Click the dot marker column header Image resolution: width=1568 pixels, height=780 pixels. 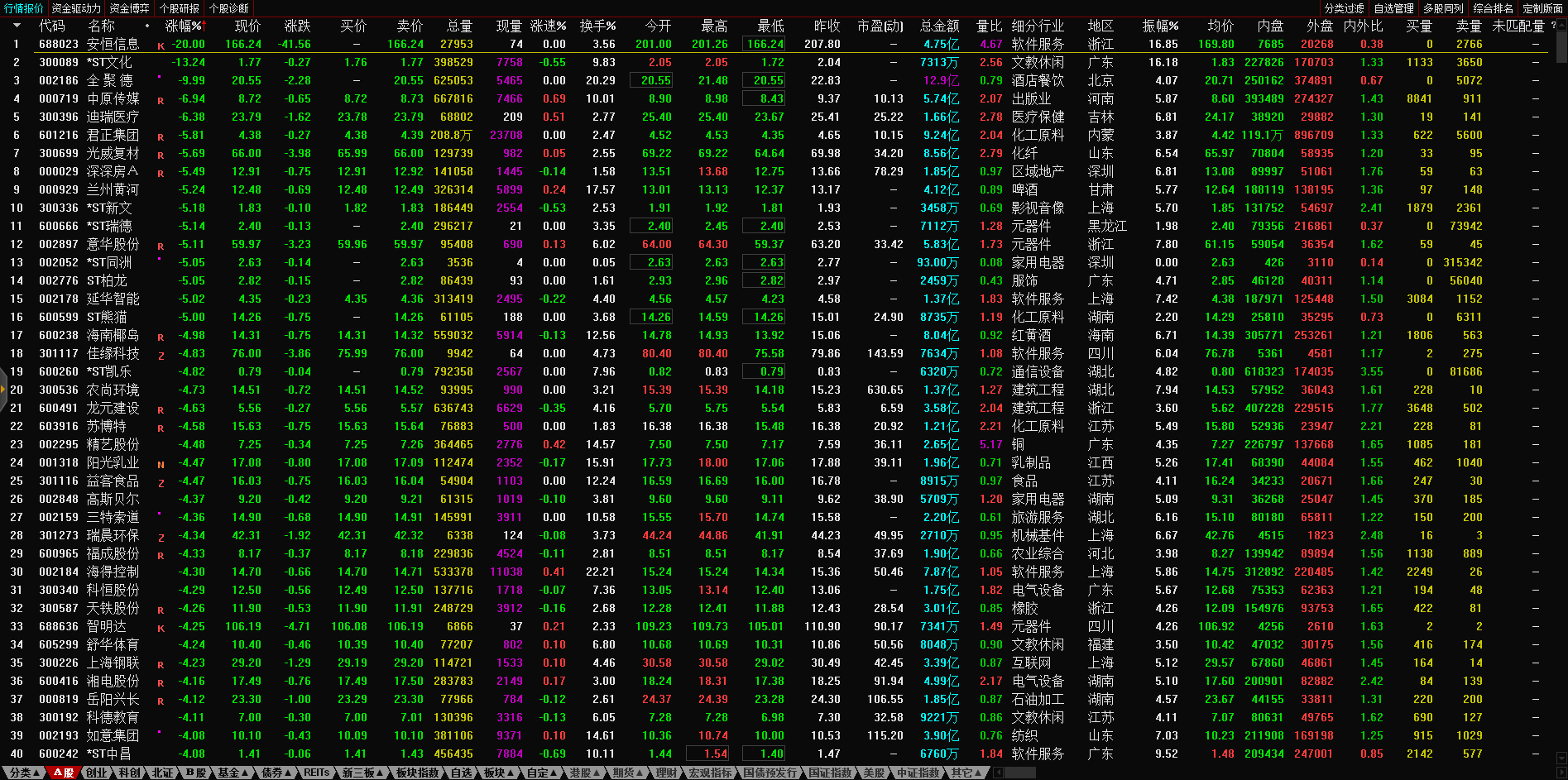[x=147, y=26]
